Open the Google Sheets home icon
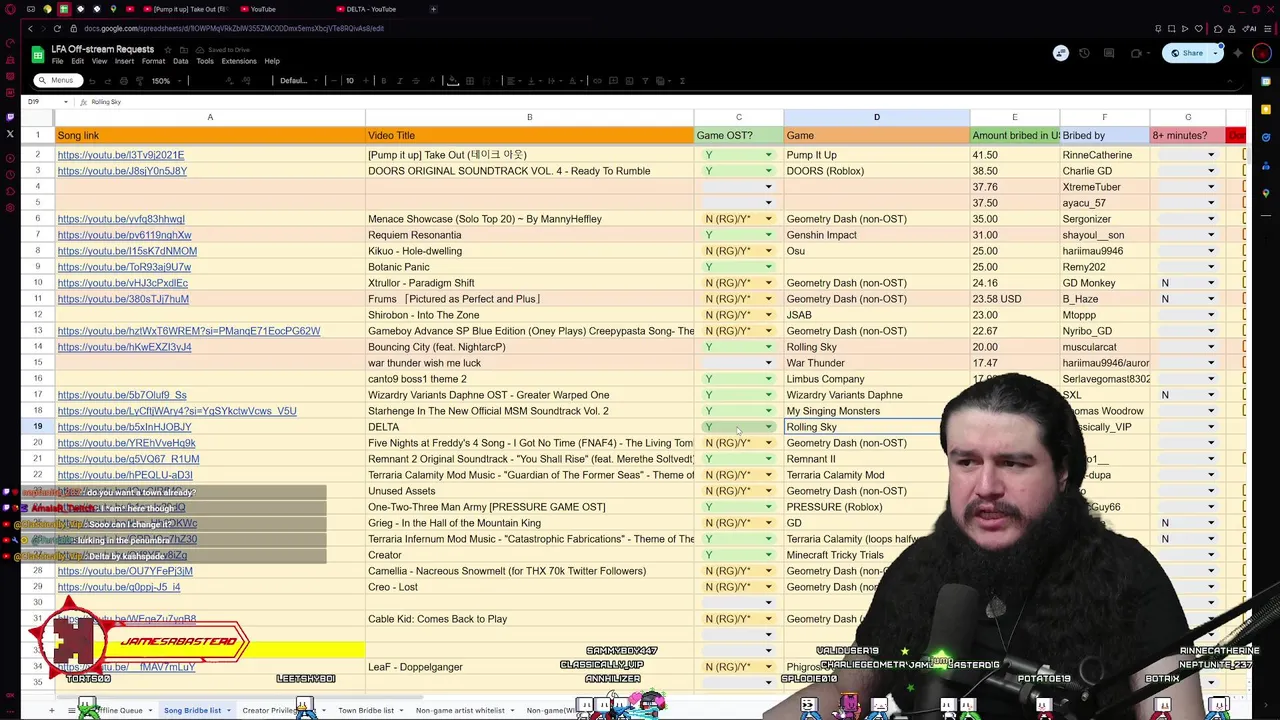The image size is (1280, 720). 37,54
